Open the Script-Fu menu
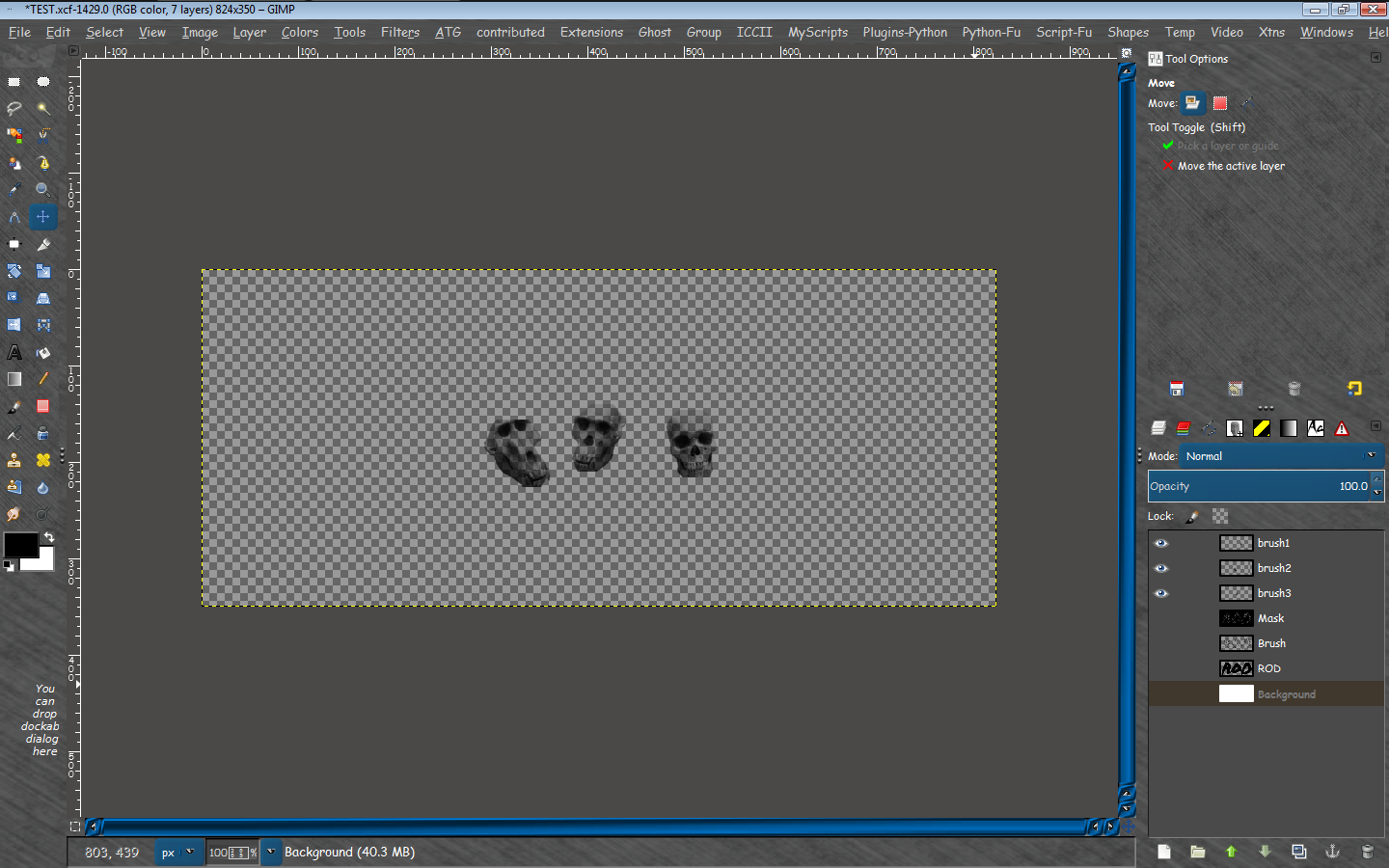Viewport: 1389px width, 868px height. pyautogui.click(x=1064, y=32)
